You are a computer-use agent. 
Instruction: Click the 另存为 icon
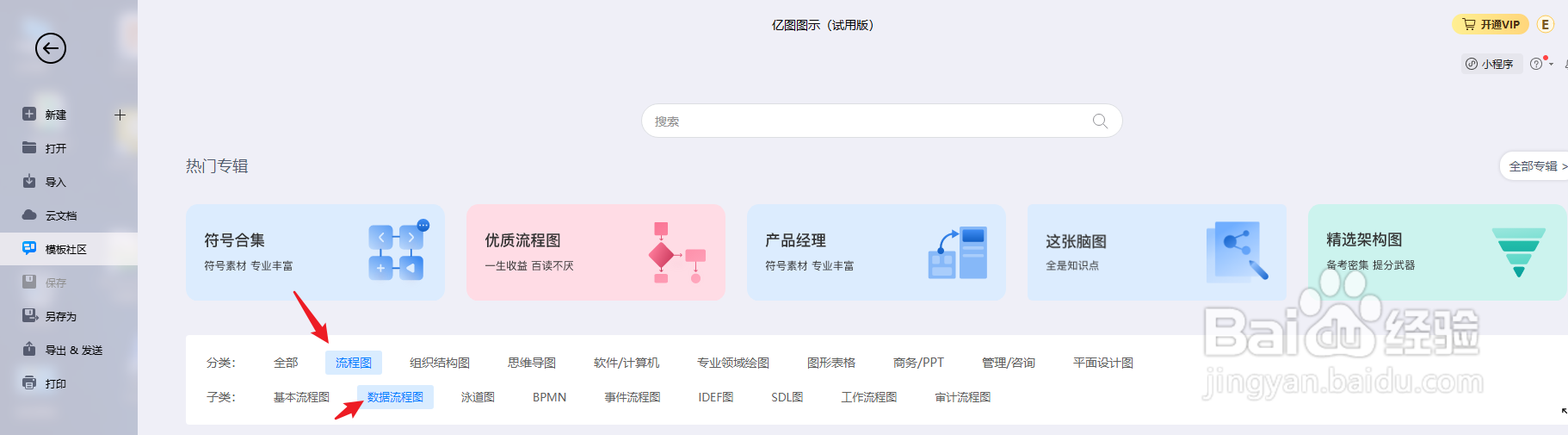(x=29, y=315)
